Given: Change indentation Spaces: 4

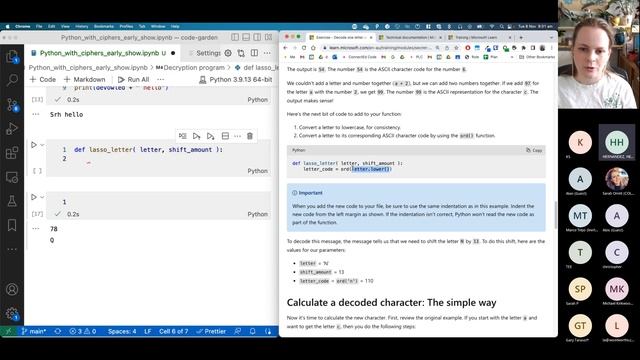Looking at the screenshot, I should 122,331.
